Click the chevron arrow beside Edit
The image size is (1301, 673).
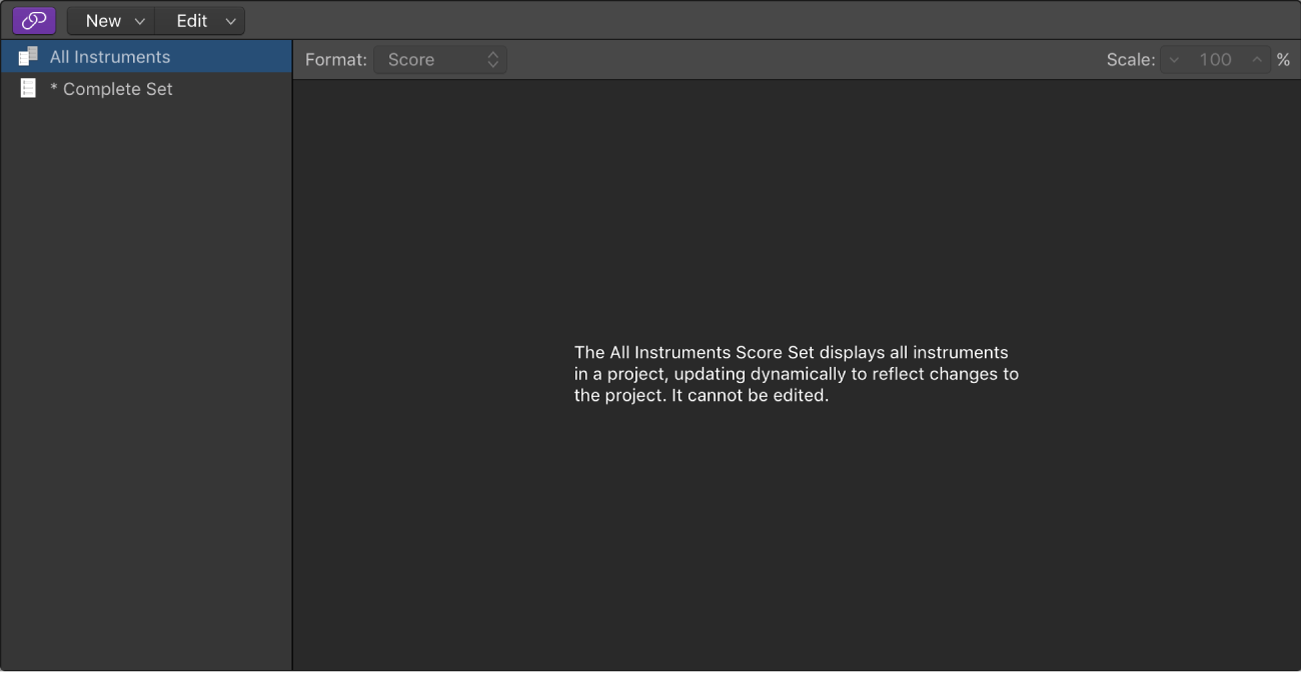pos(230,21)
